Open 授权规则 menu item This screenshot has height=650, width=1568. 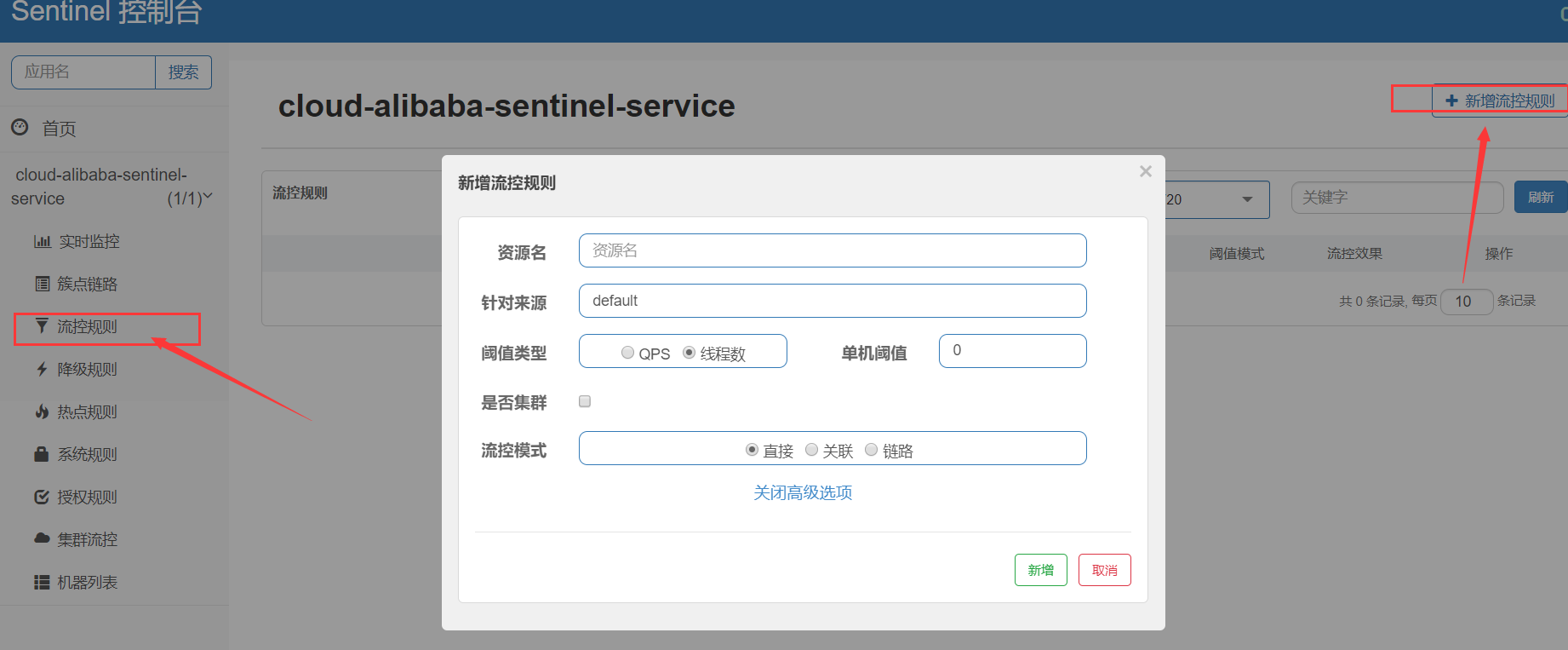[x=87, y=497]
